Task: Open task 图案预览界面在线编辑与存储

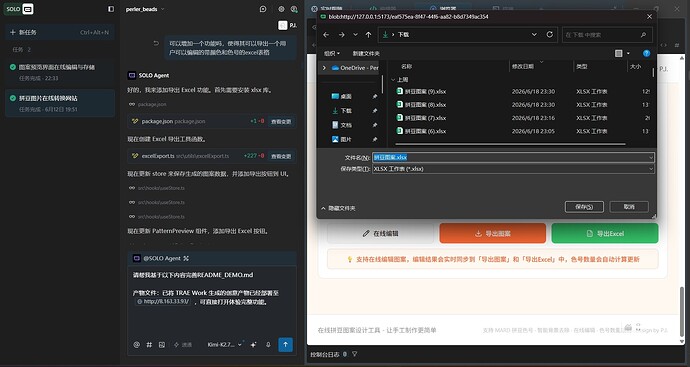Action: click(x=60, y=72)
